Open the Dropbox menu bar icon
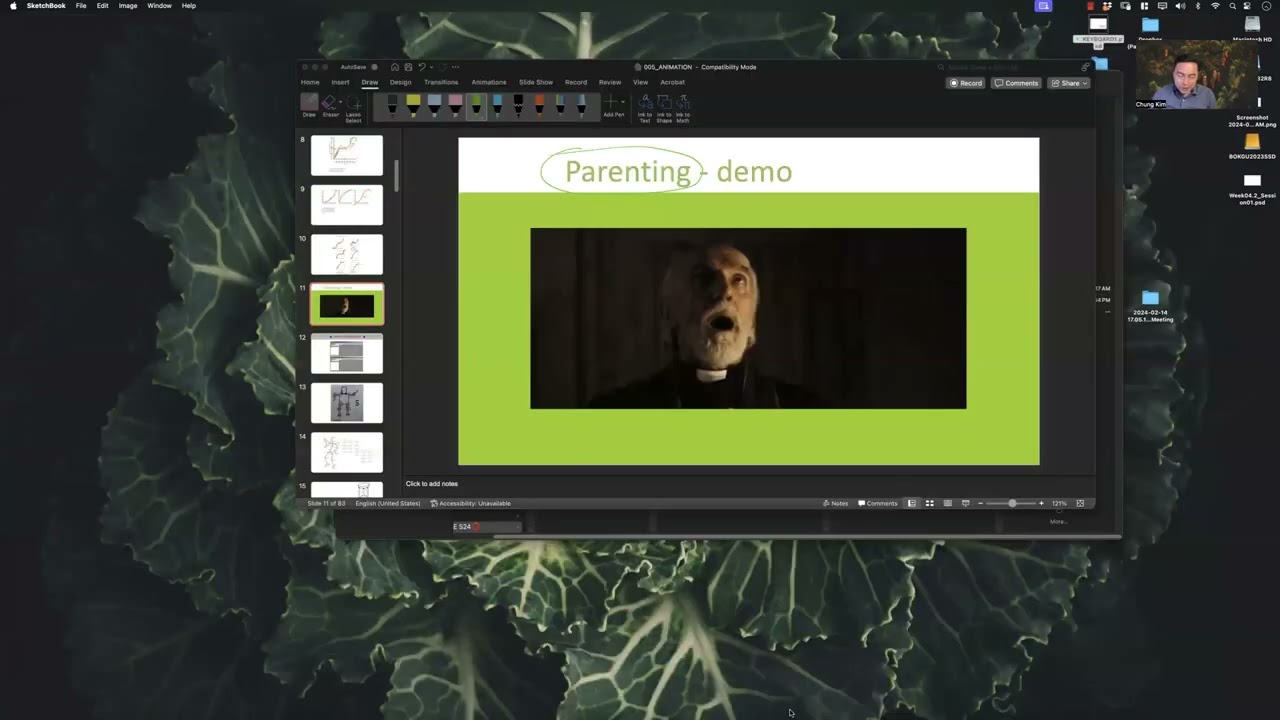This screenshot has height=720, width=1280. click(x=1106, y=6)
